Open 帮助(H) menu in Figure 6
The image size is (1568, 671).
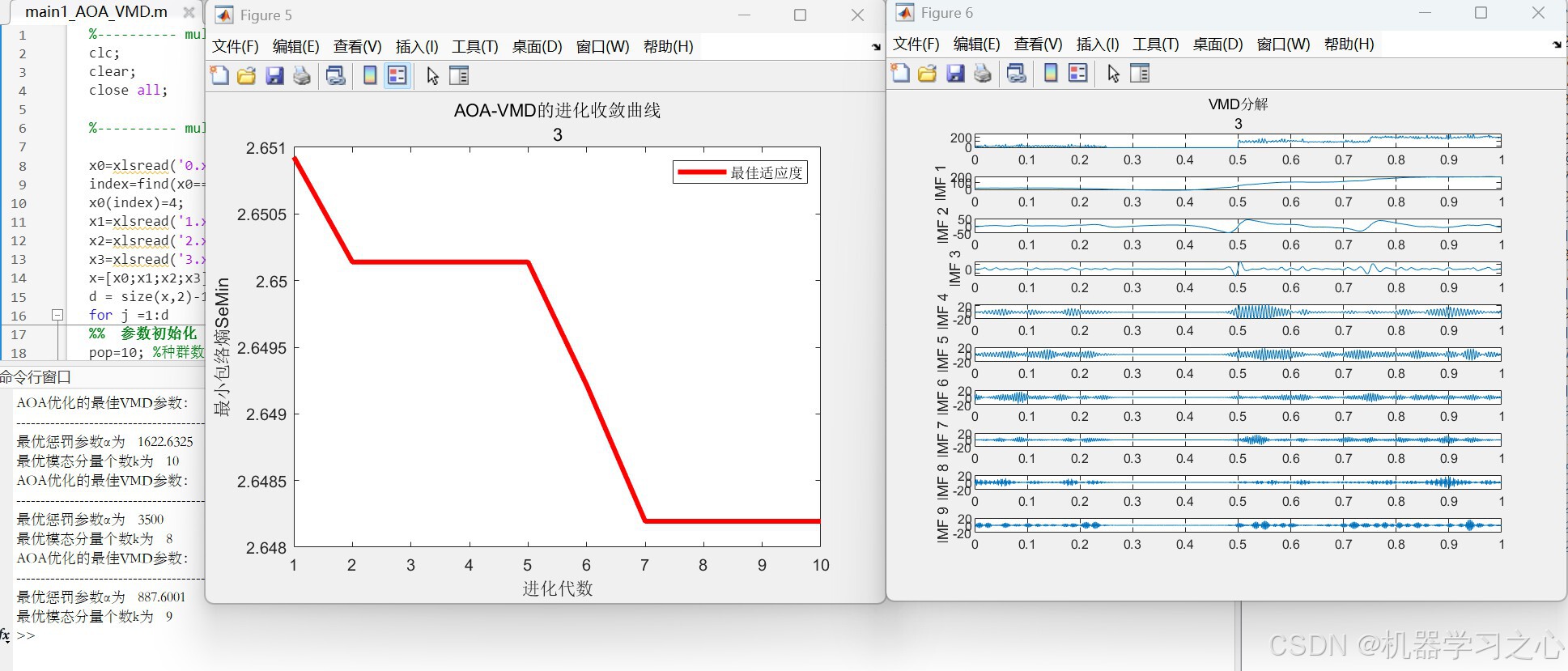tap(1349, 45)
